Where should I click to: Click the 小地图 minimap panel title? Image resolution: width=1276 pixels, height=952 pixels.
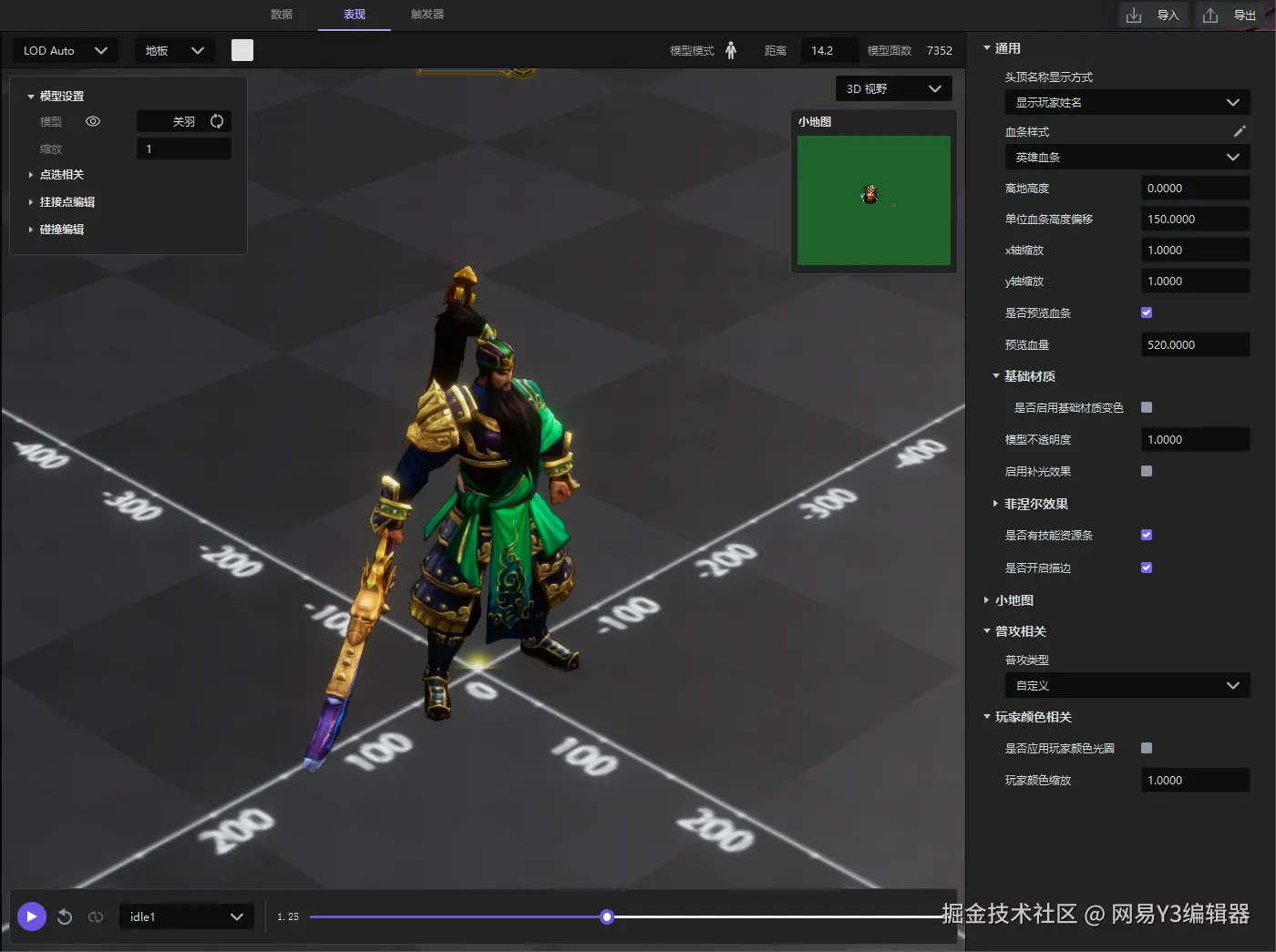pos(815,121)
